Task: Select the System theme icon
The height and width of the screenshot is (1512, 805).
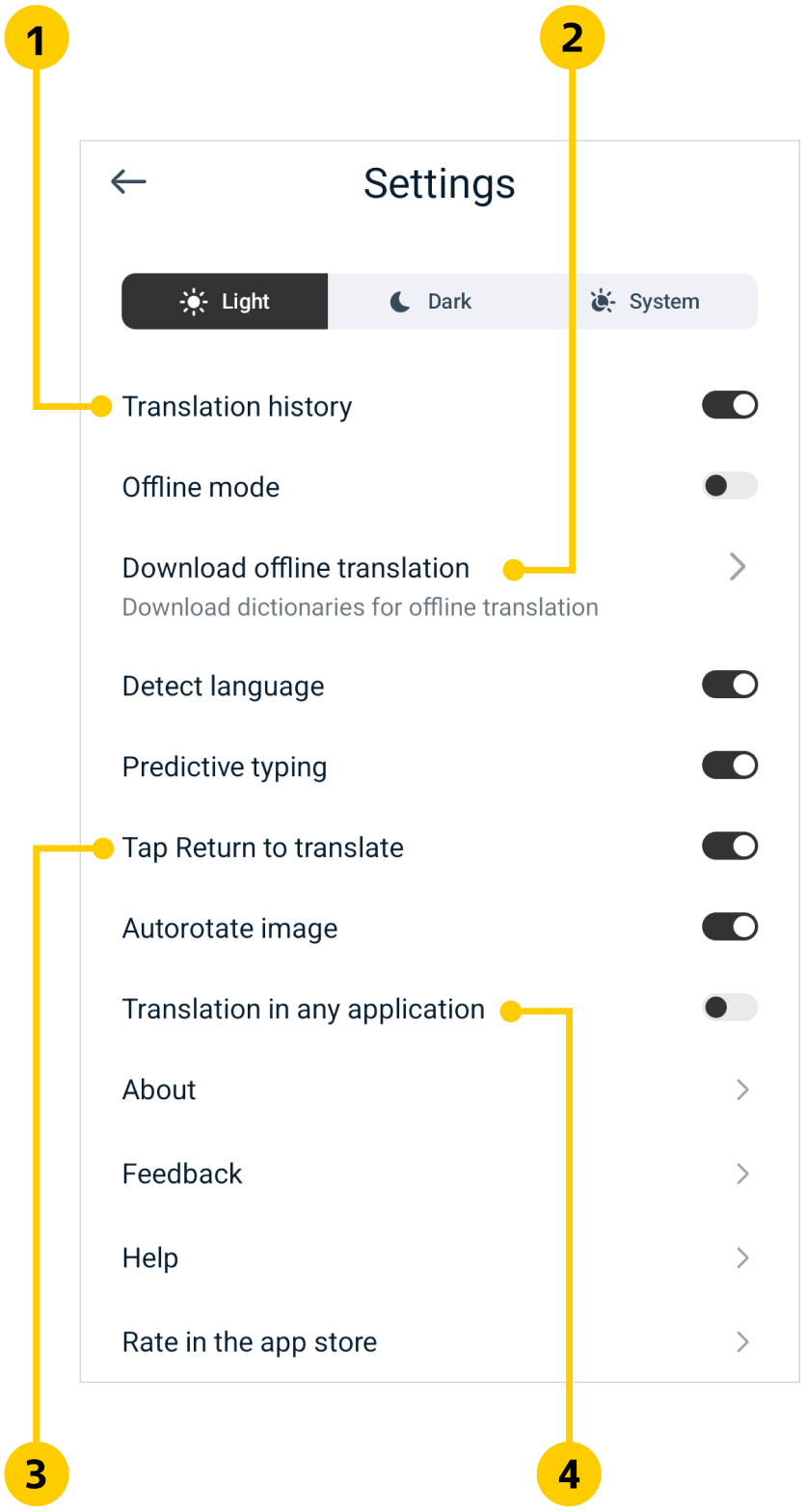Action: click(603, 302)
